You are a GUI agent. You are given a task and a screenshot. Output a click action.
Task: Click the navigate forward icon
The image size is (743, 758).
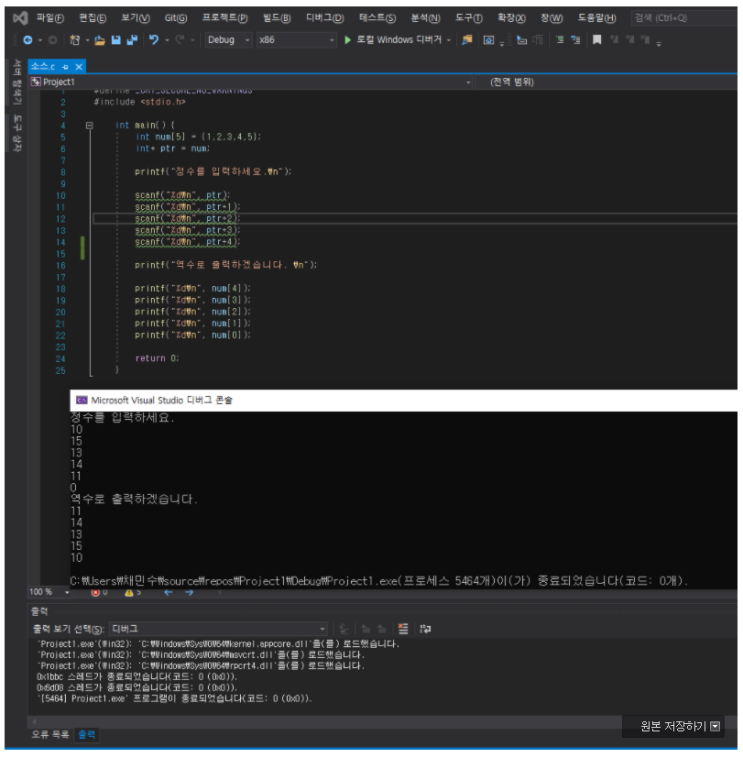(x=53, y=40)
